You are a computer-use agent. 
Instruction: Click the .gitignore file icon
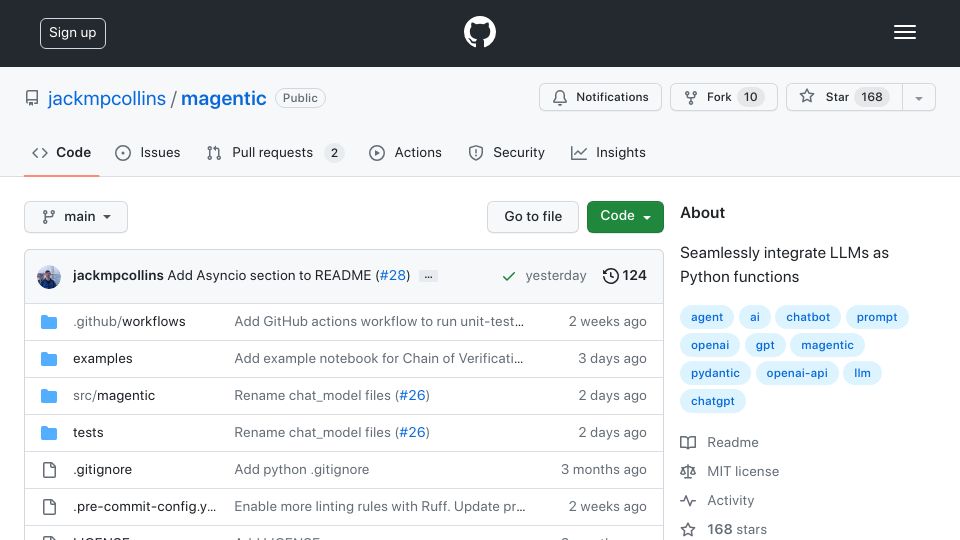click(50, 470)
